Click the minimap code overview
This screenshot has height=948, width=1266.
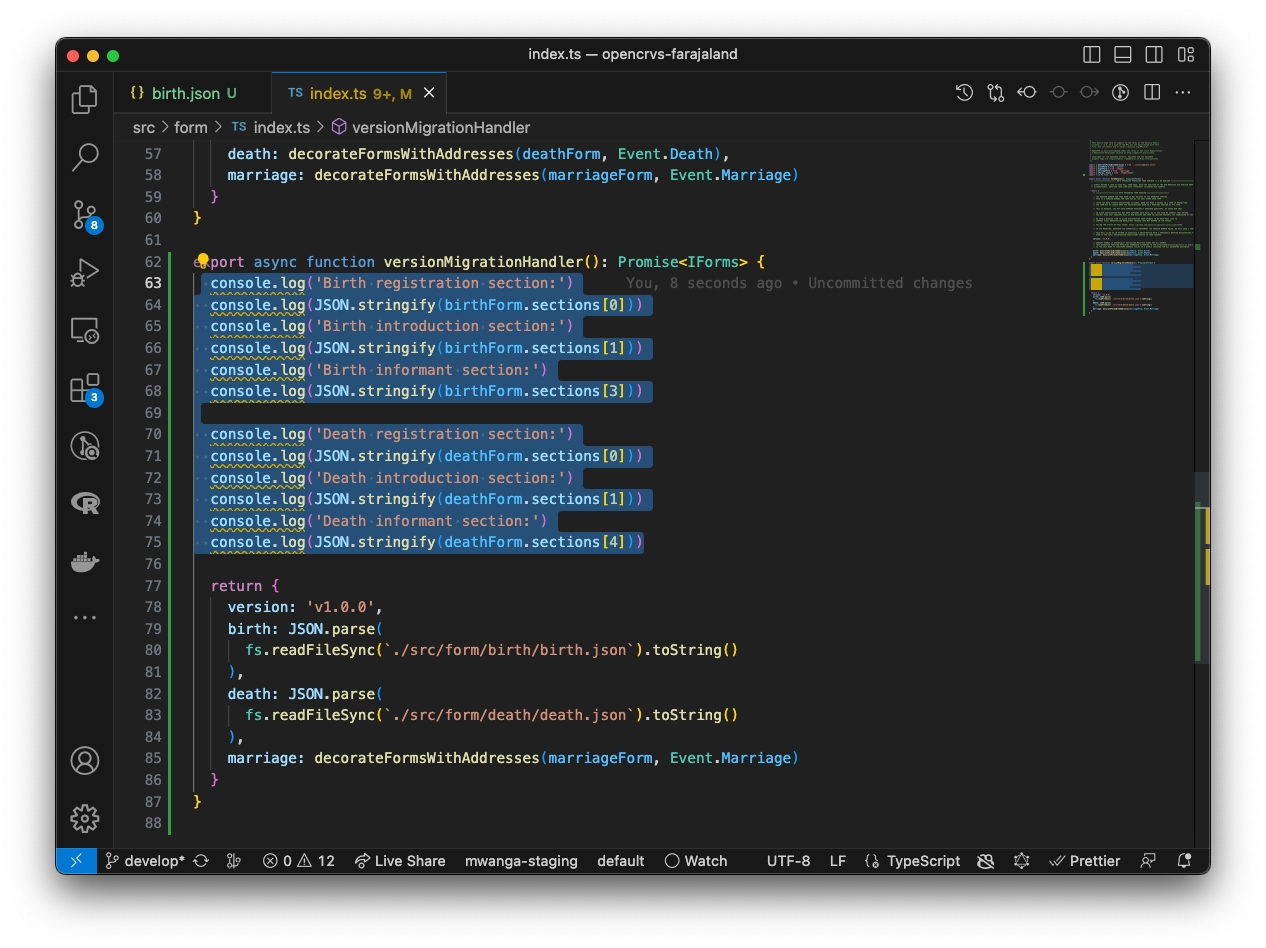[1140, 230]
